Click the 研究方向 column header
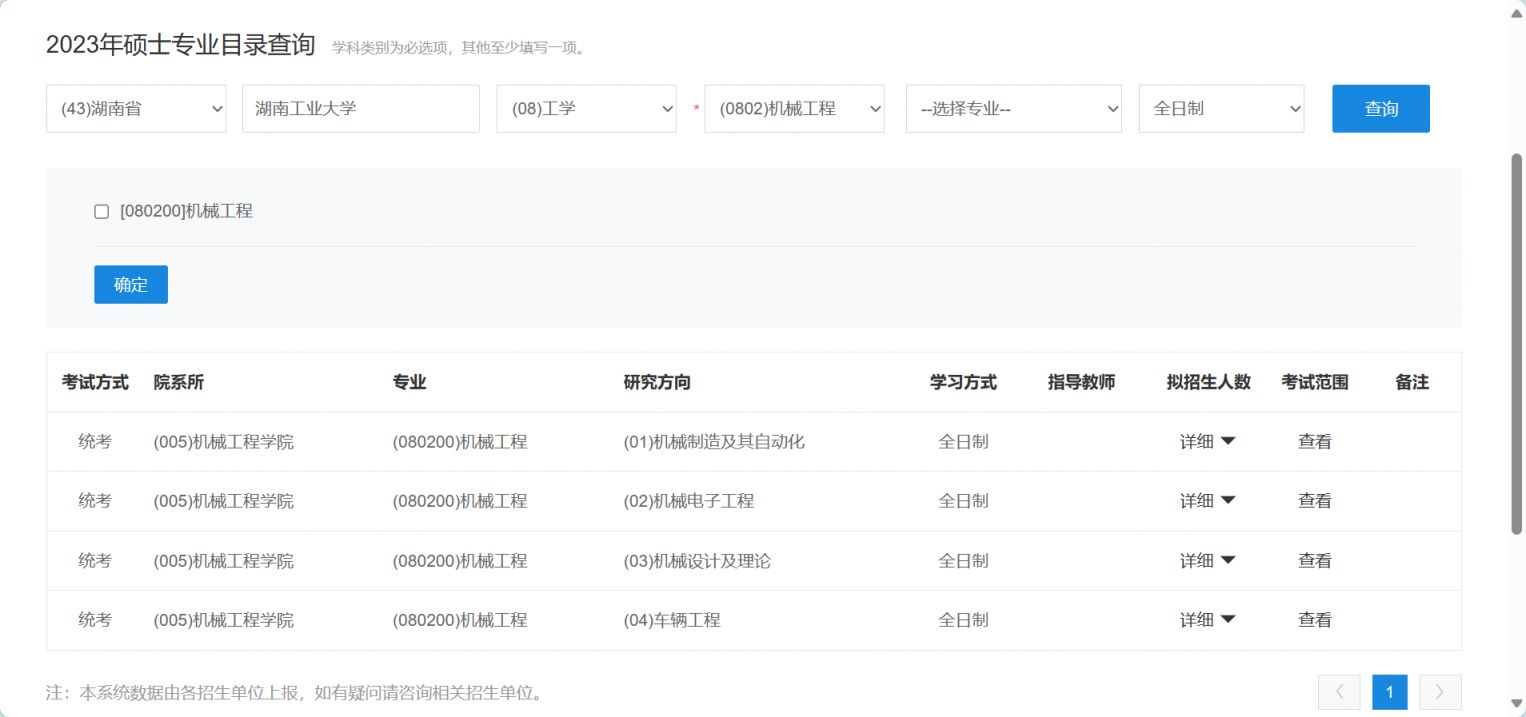The image size is (1526, 717). 657,382
